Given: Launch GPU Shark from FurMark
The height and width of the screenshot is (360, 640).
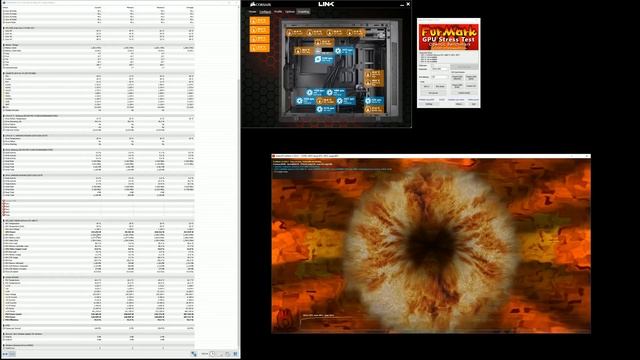Looking at the screenshot, I should pos(440,86).
